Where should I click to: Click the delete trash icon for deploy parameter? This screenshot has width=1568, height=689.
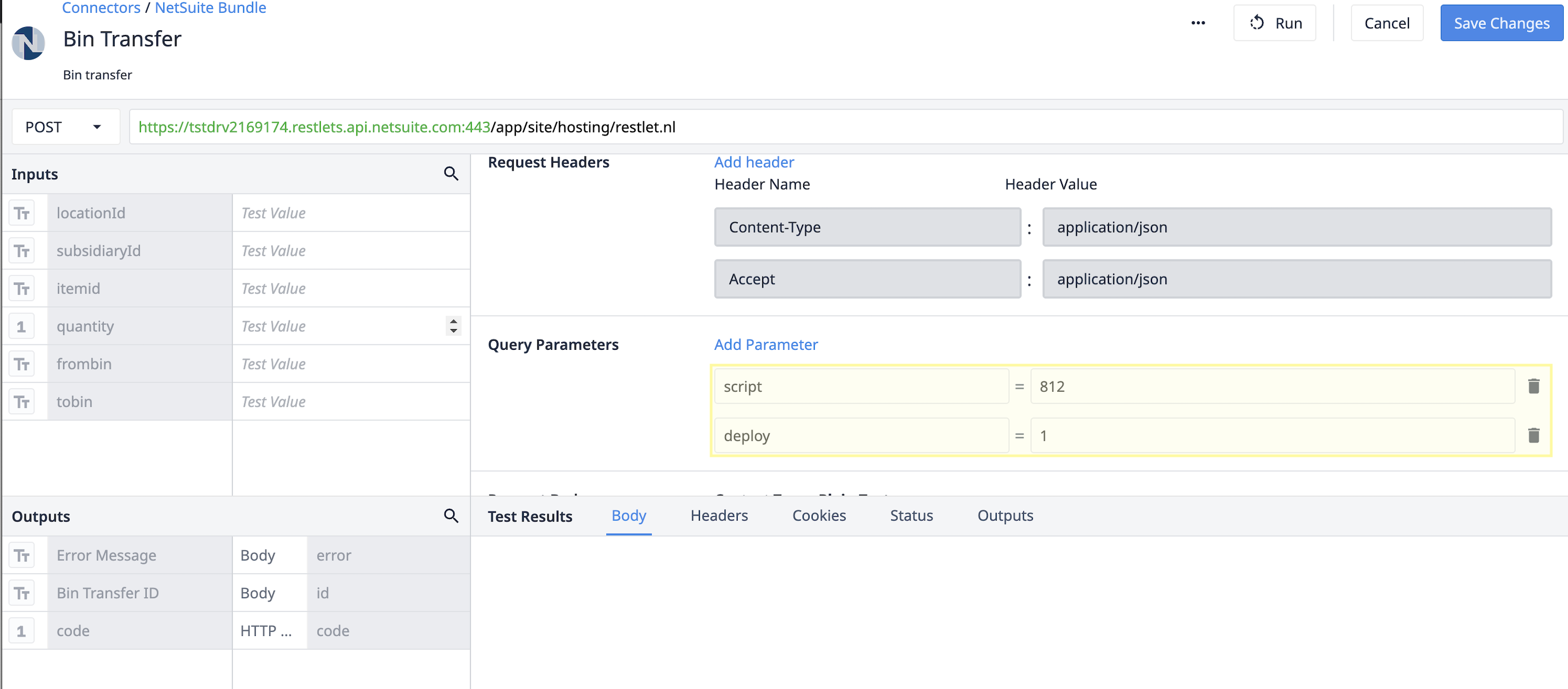point(1534,435)
